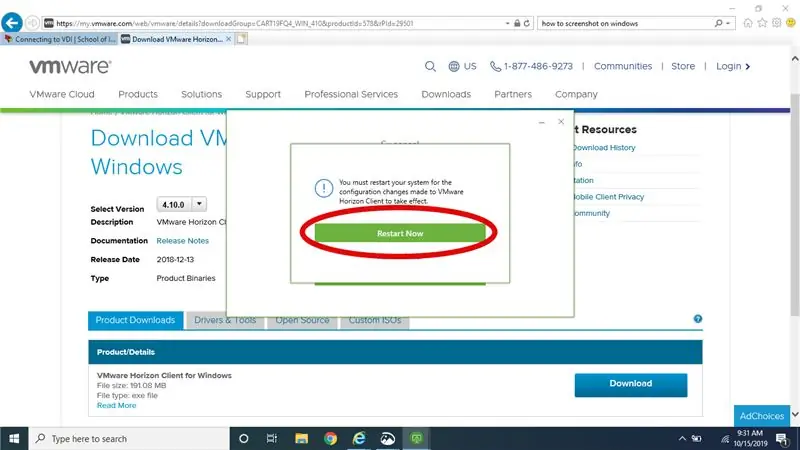Click the blue Download button

[631, 385]
